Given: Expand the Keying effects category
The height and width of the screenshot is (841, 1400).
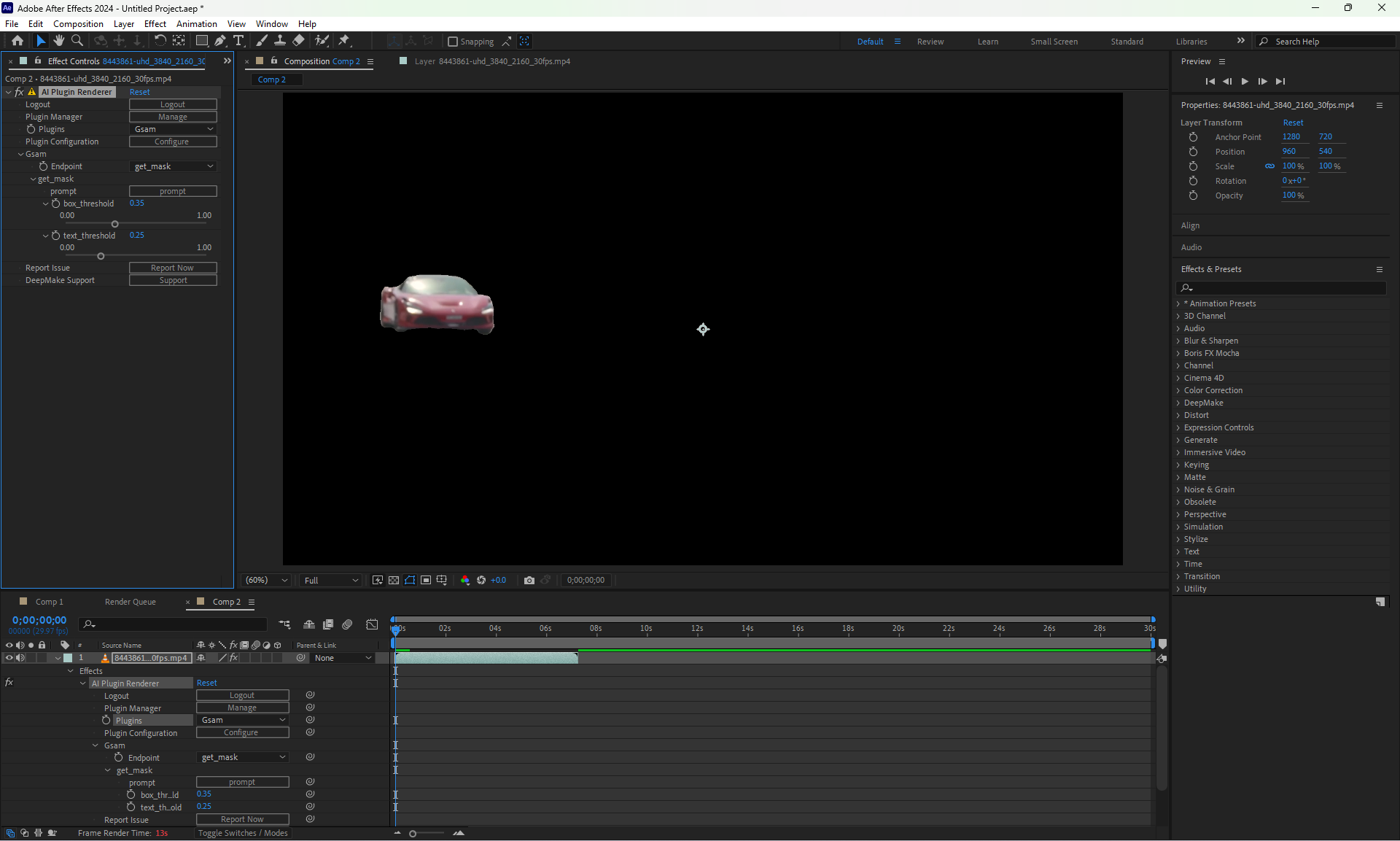Looking at the screenshot, I should point(1178,465).
